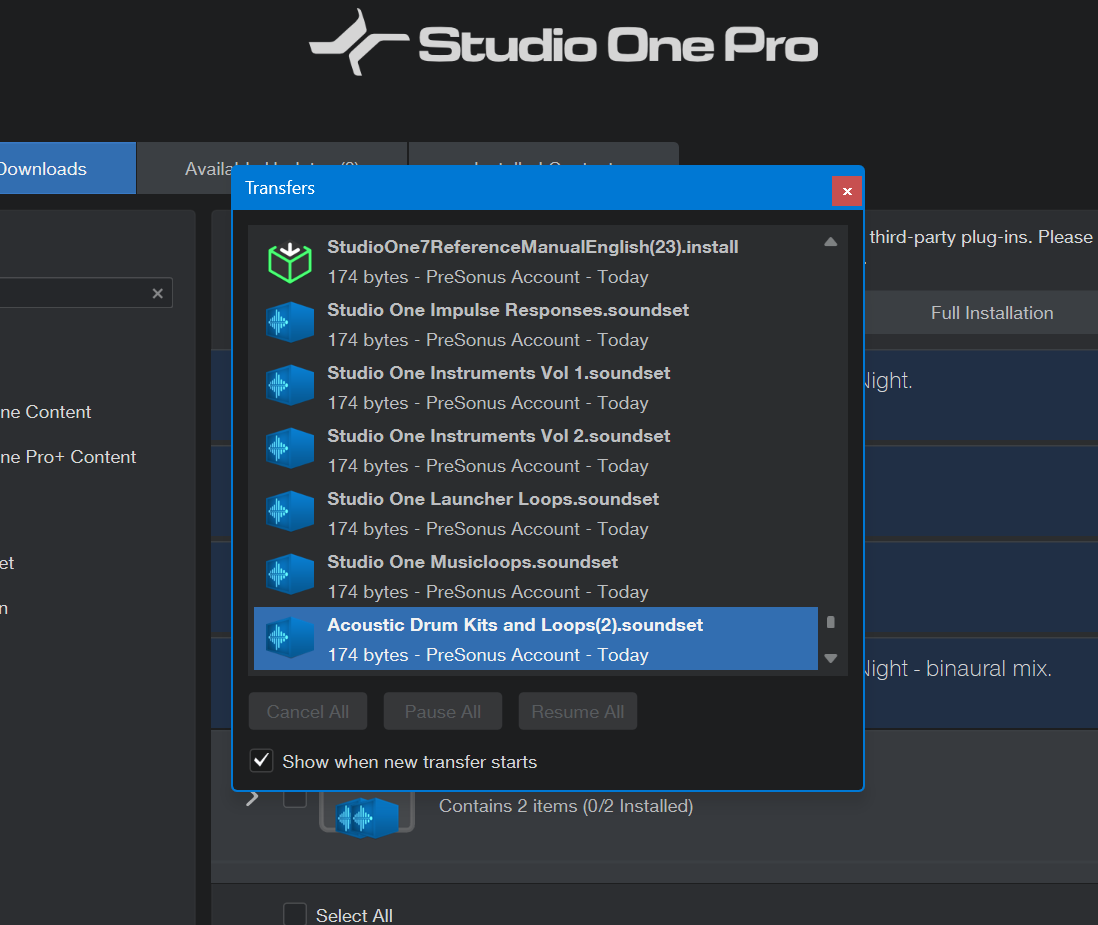This screenshot has width=1098, height=925.
Task: Select 'Studio One Launcher Loops.soundset' transfer
Action: coord(536,513)
